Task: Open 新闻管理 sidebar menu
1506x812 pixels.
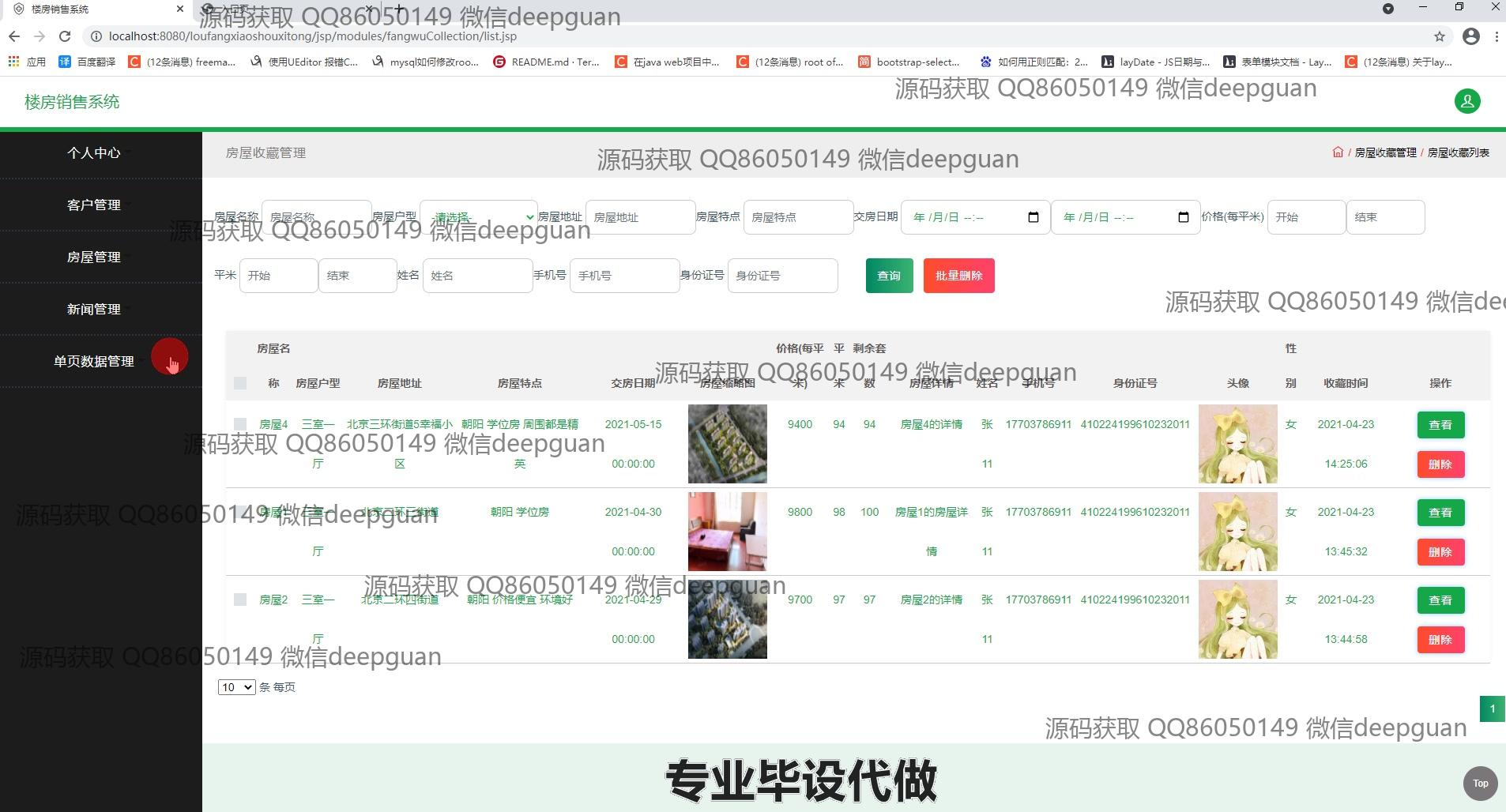Action: 94,309
